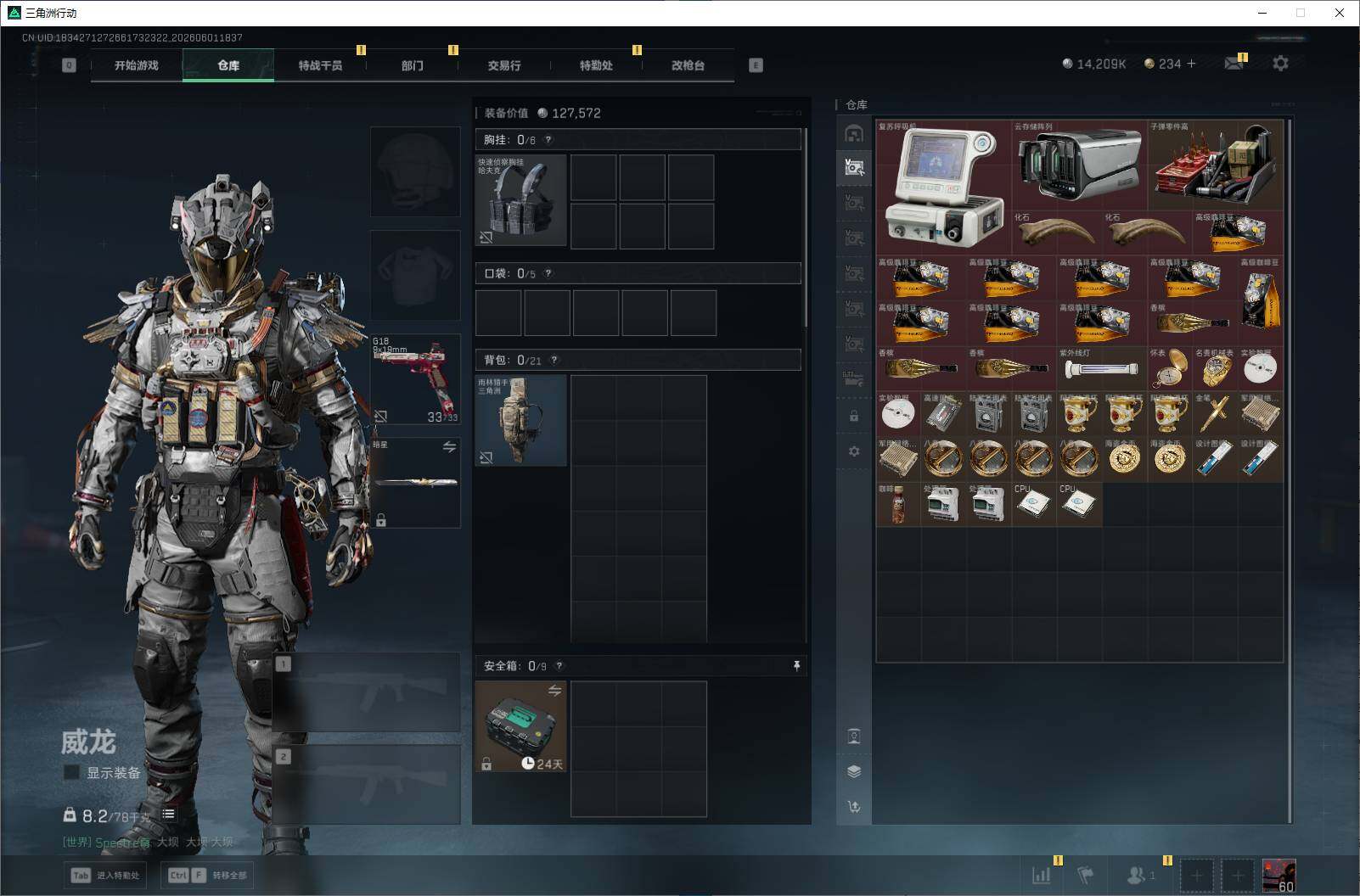Select the 名贵机械表 gold watch
The image size is (1360, 896).
(x=1214, y=368)
